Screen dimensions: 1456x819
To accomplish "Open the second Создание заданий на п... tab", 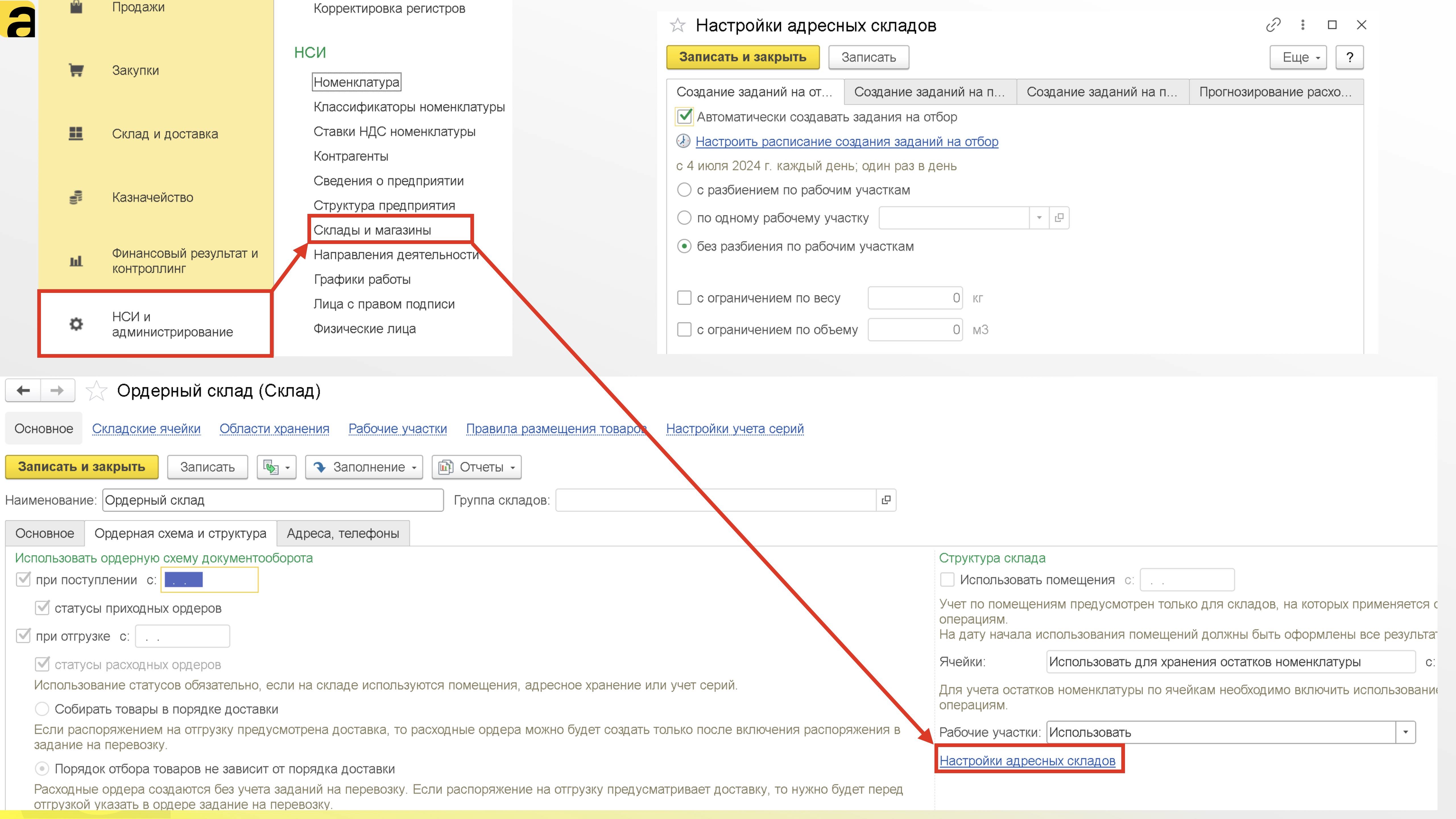I will point(930,92).
